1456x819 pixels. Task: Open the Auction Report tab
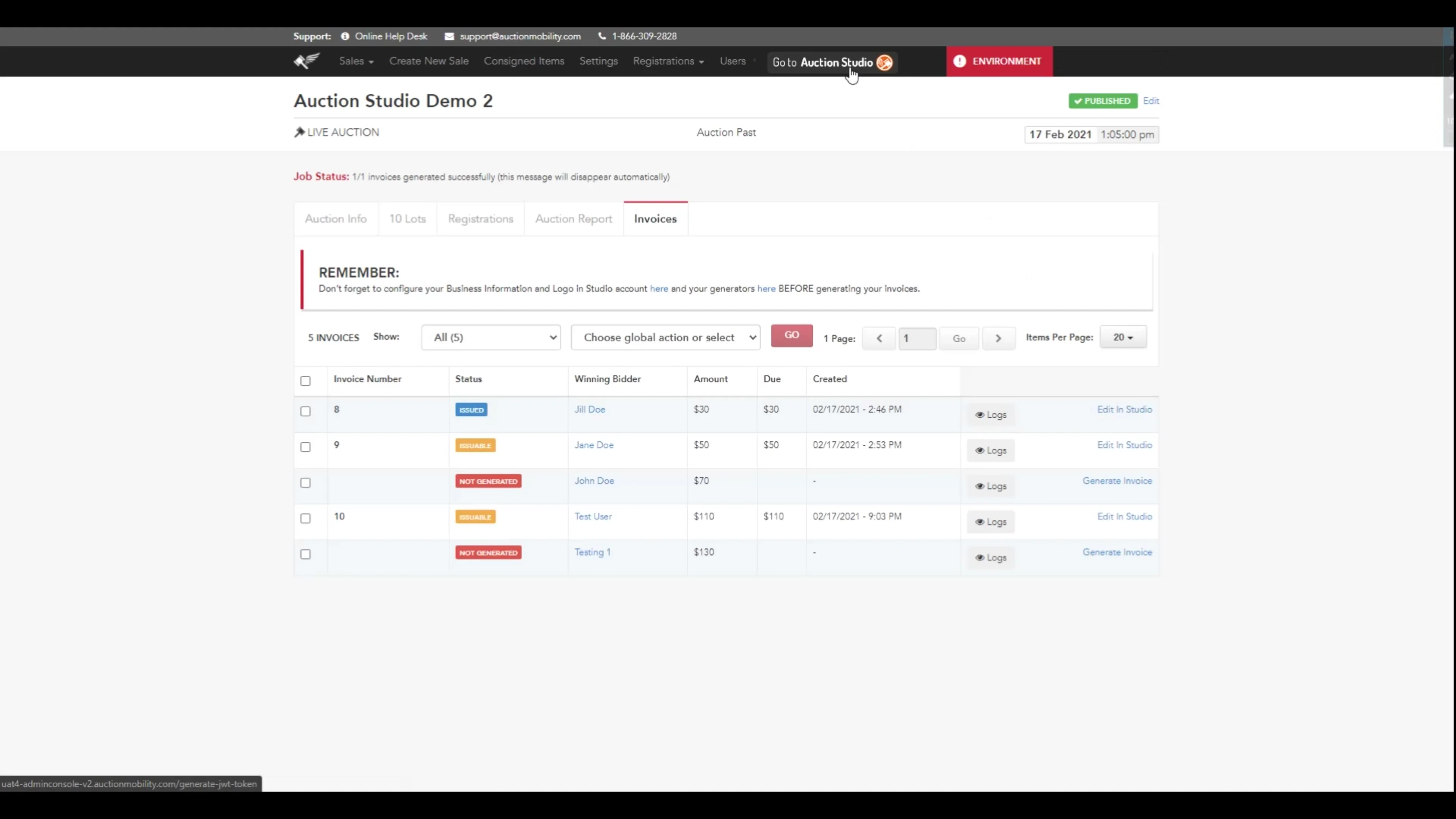click(x=574, y=219)
